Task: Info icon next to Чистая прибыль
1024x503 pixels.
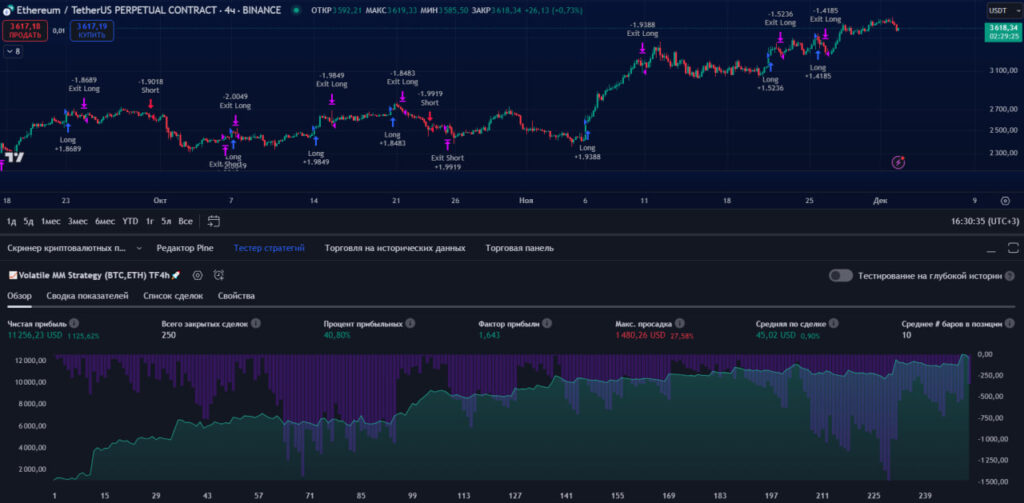Action: (74, 323)
